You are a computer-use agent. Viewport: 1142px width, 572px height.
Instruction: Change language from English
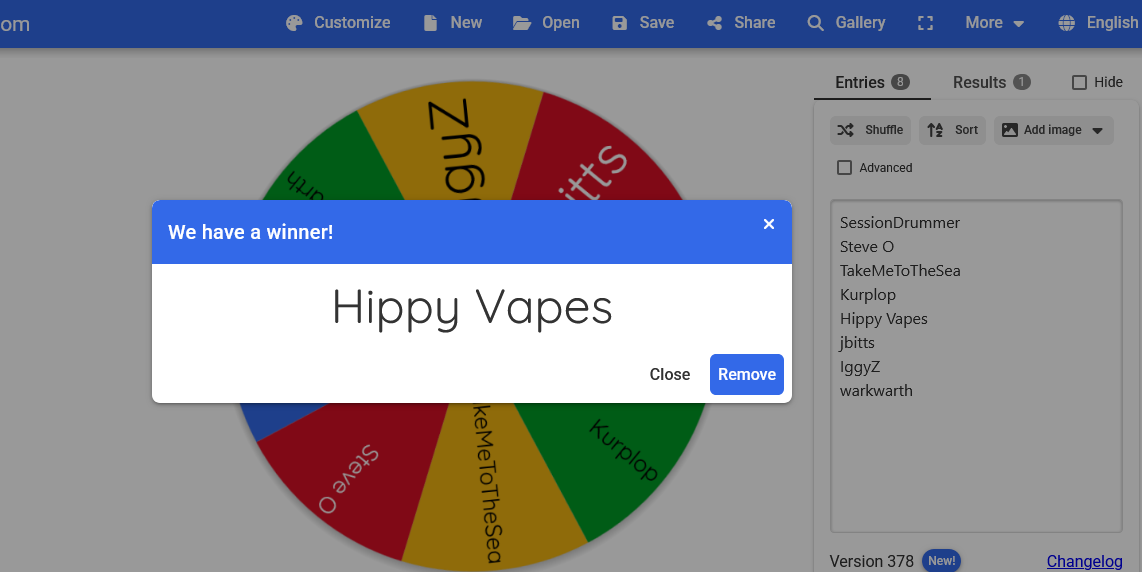tap(1098, 23)
